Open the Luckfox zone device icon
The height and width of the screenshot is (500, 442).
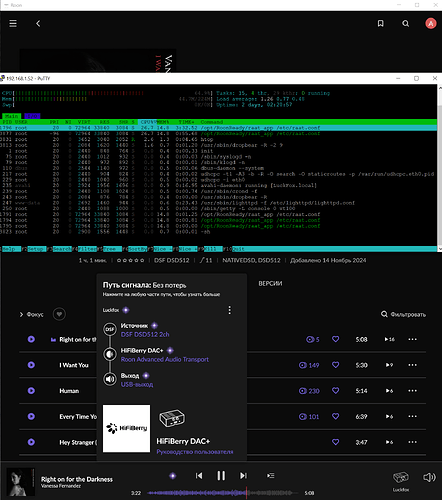pos(401,478)
